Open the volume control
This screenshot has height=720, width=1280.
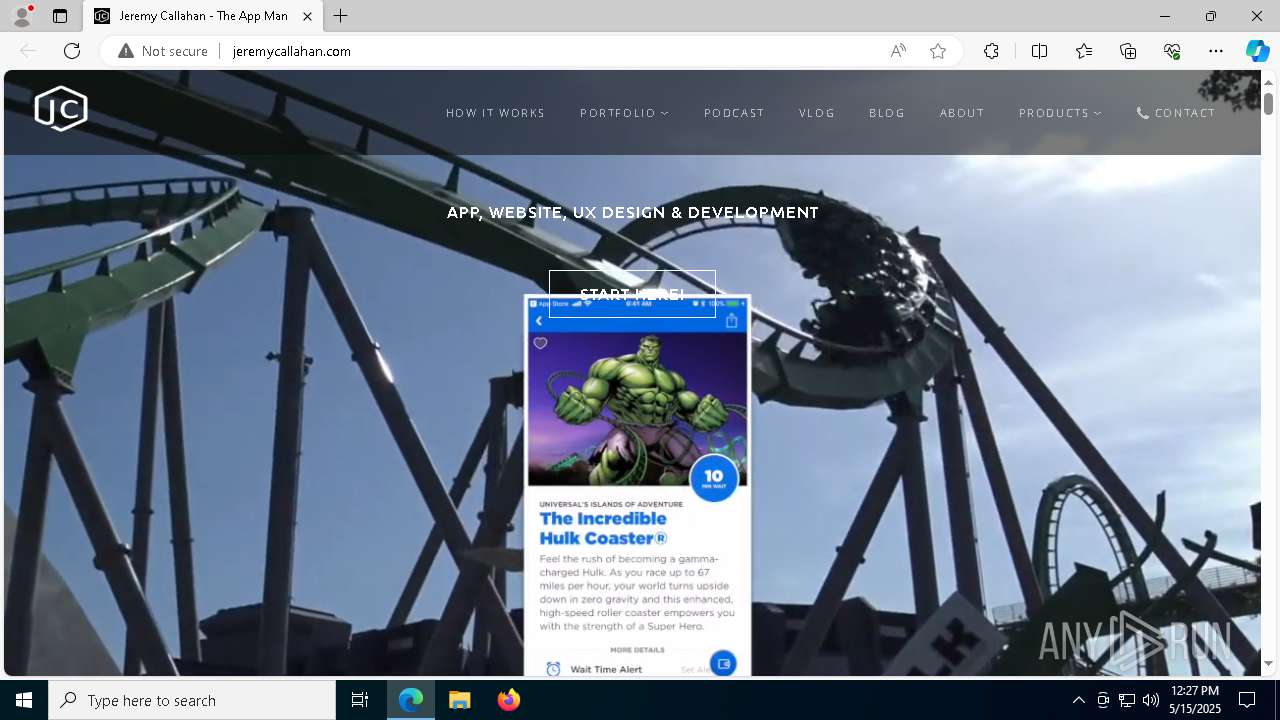[x=1151, y=700]
